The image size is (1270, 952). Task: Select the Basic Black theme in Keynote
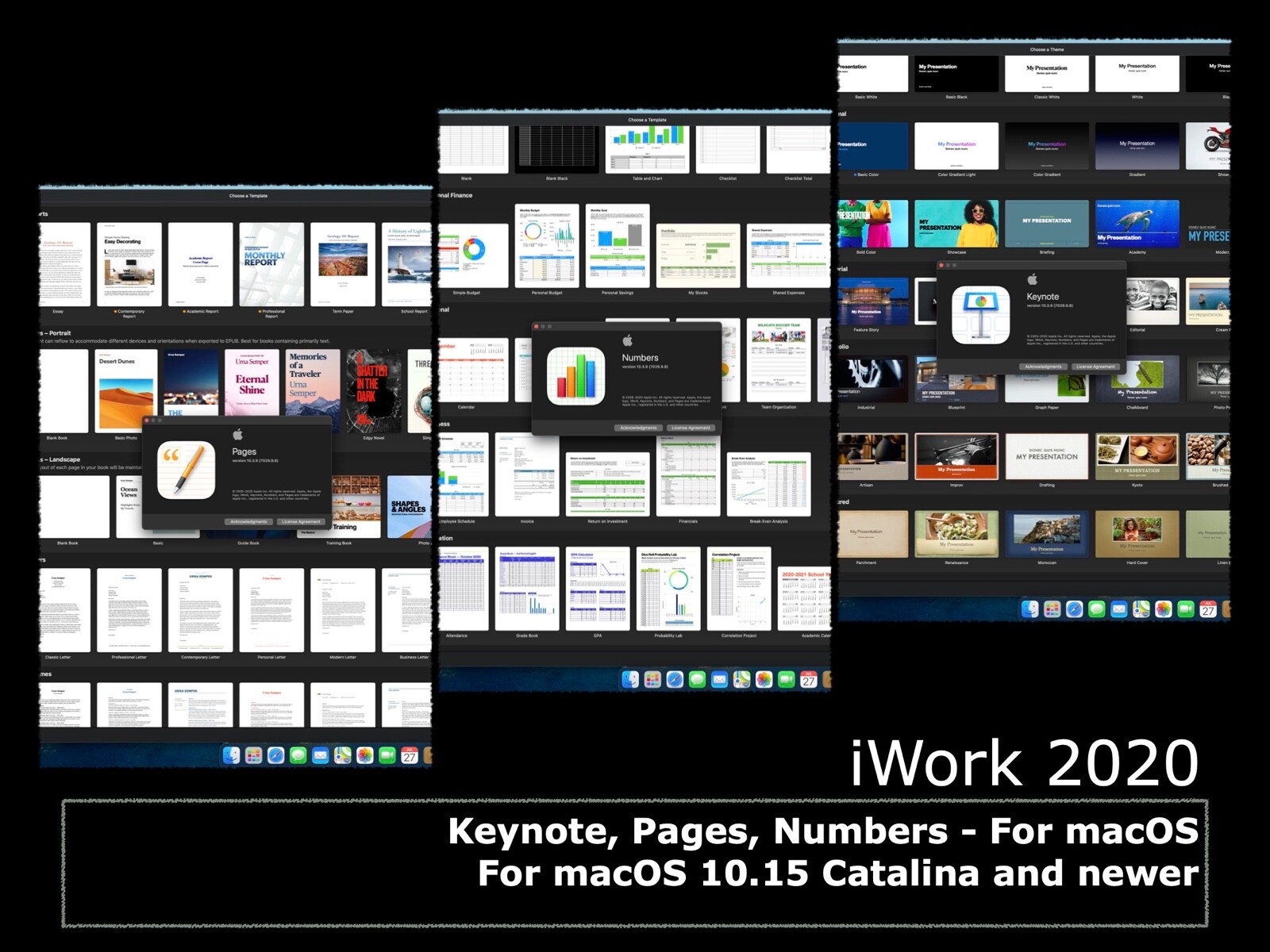point(956,74)
